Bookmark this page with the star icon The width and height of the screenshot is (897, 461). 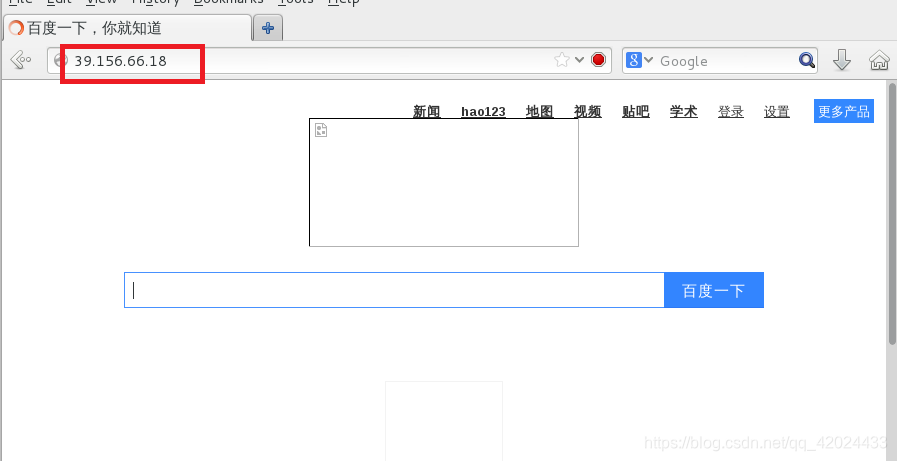(562, 60)
